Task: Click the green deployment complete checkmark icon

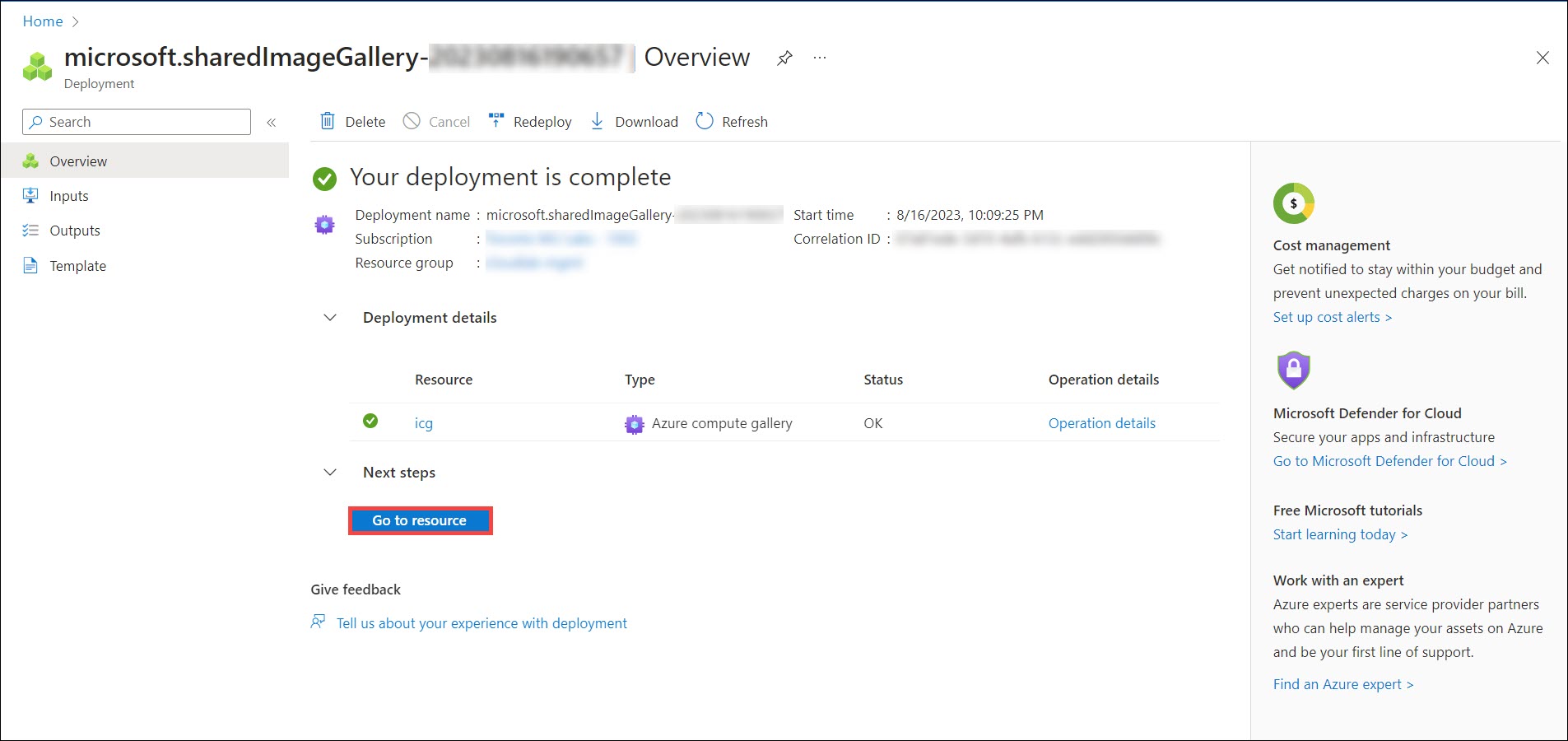Action: coord(325,179)
